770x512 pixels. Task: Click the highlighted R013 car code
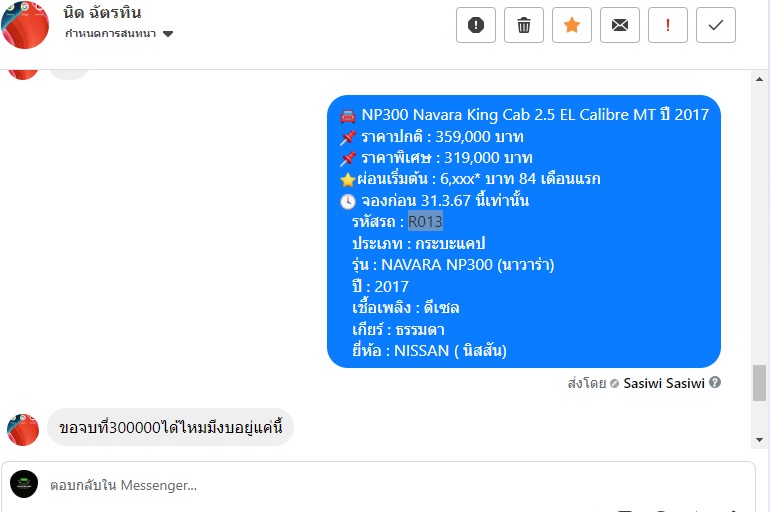[425, 222]
